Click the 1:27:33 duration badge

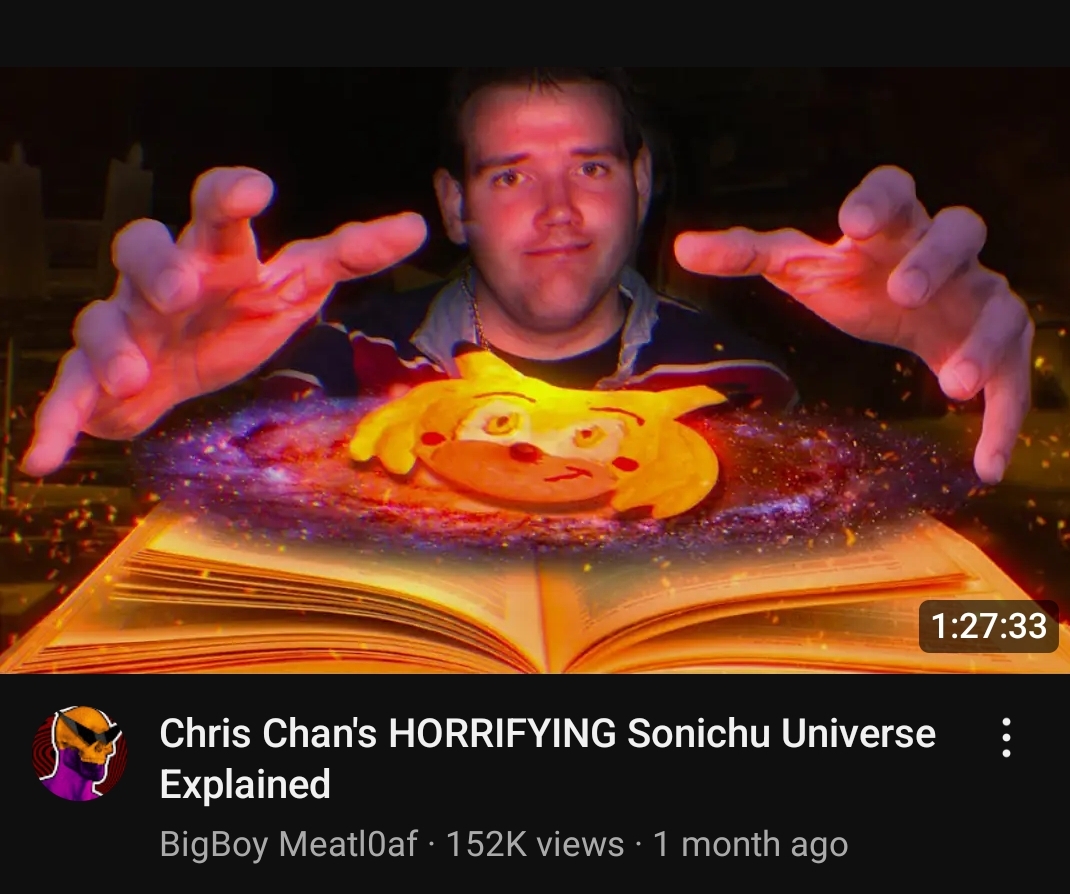coord(988,626)
